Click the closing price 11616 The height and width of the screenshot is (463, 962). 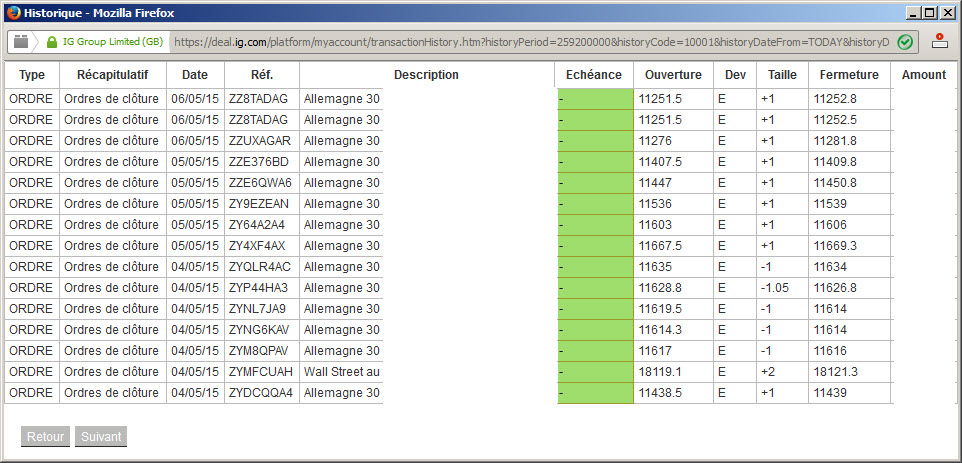point(830,351)
